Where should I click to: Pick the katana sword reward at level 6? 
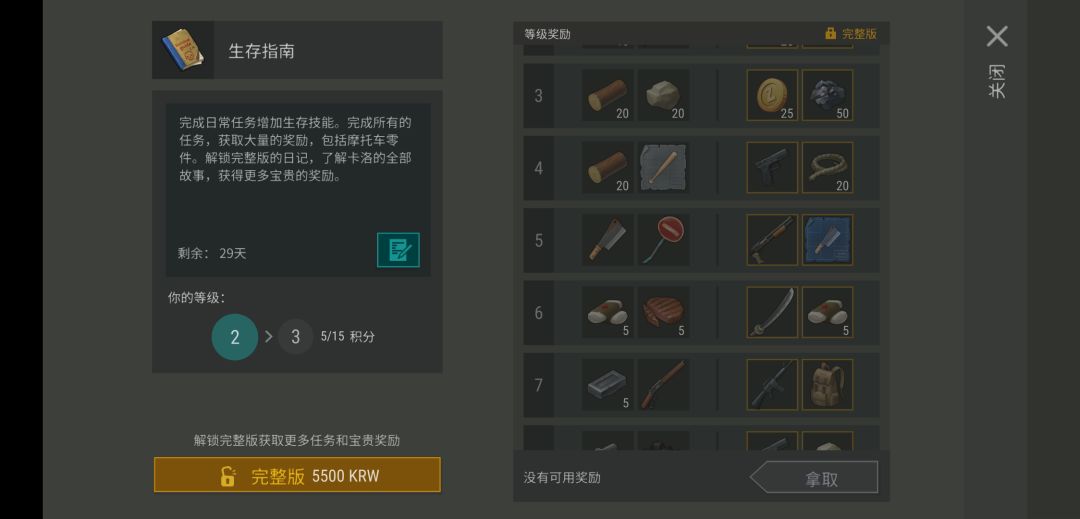click(772, 313)
